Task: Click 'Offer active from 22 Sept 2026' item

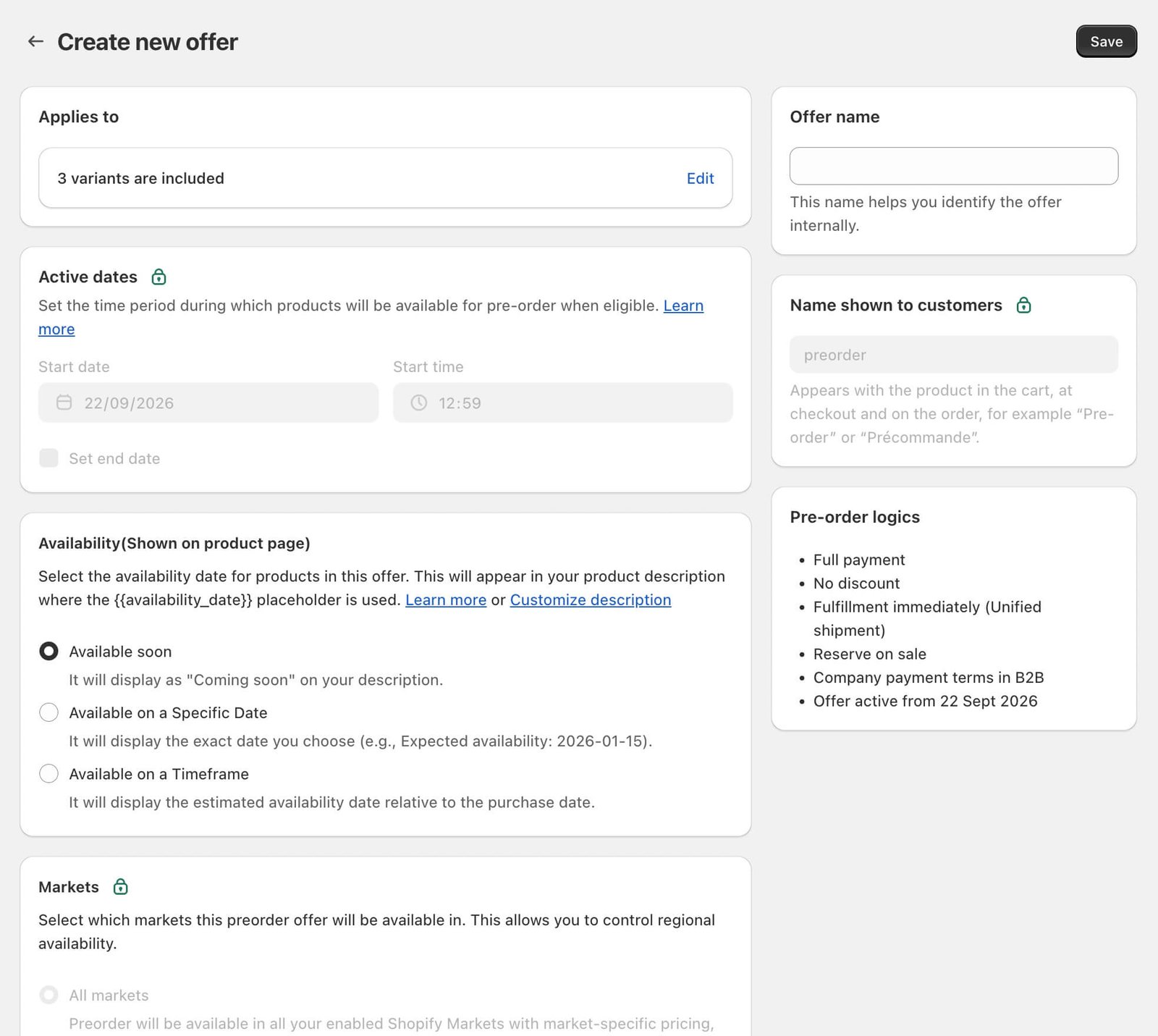Action: [925, 701]
